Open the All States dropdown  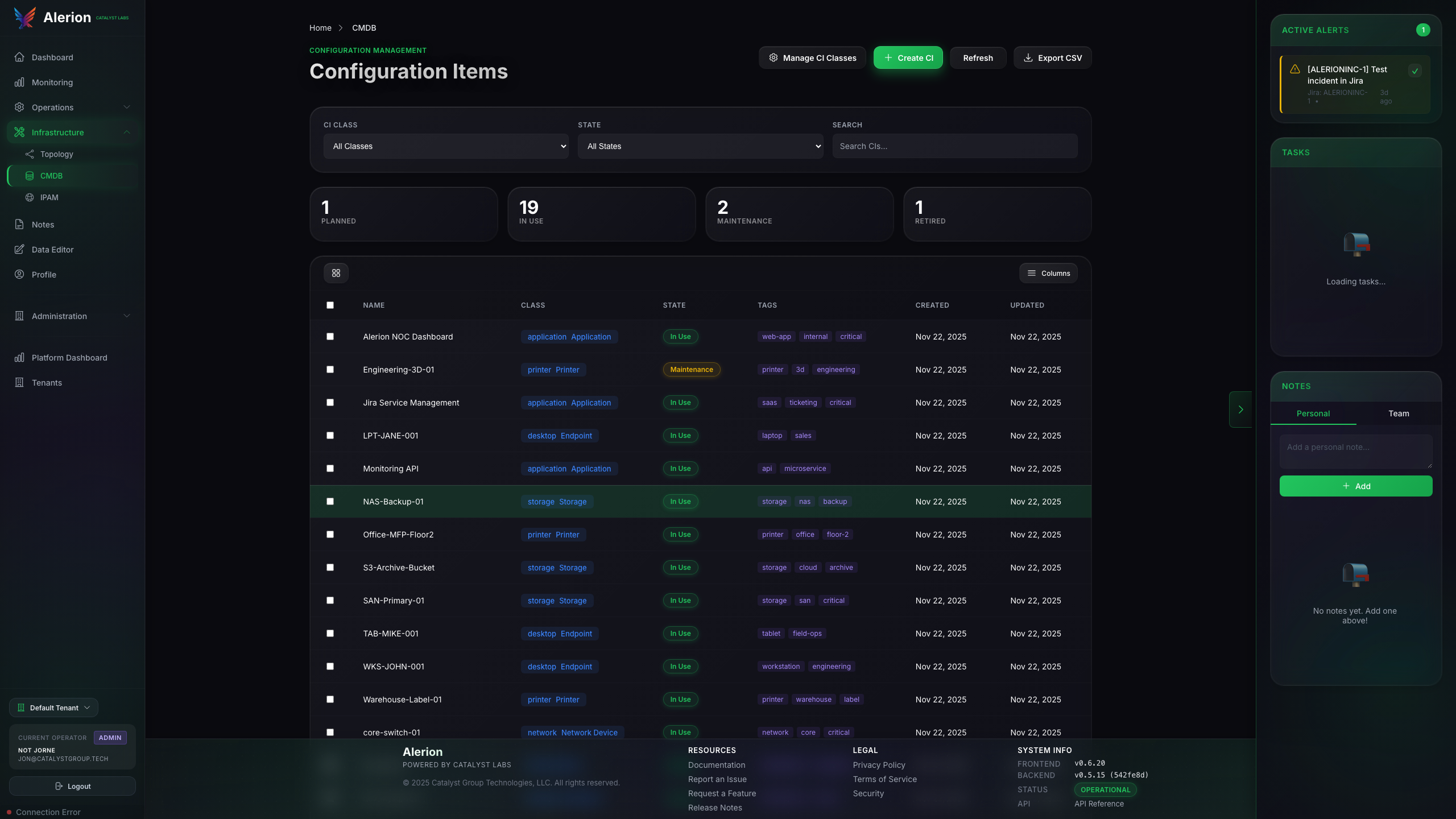pyautogui.click(x=700, y=146)
